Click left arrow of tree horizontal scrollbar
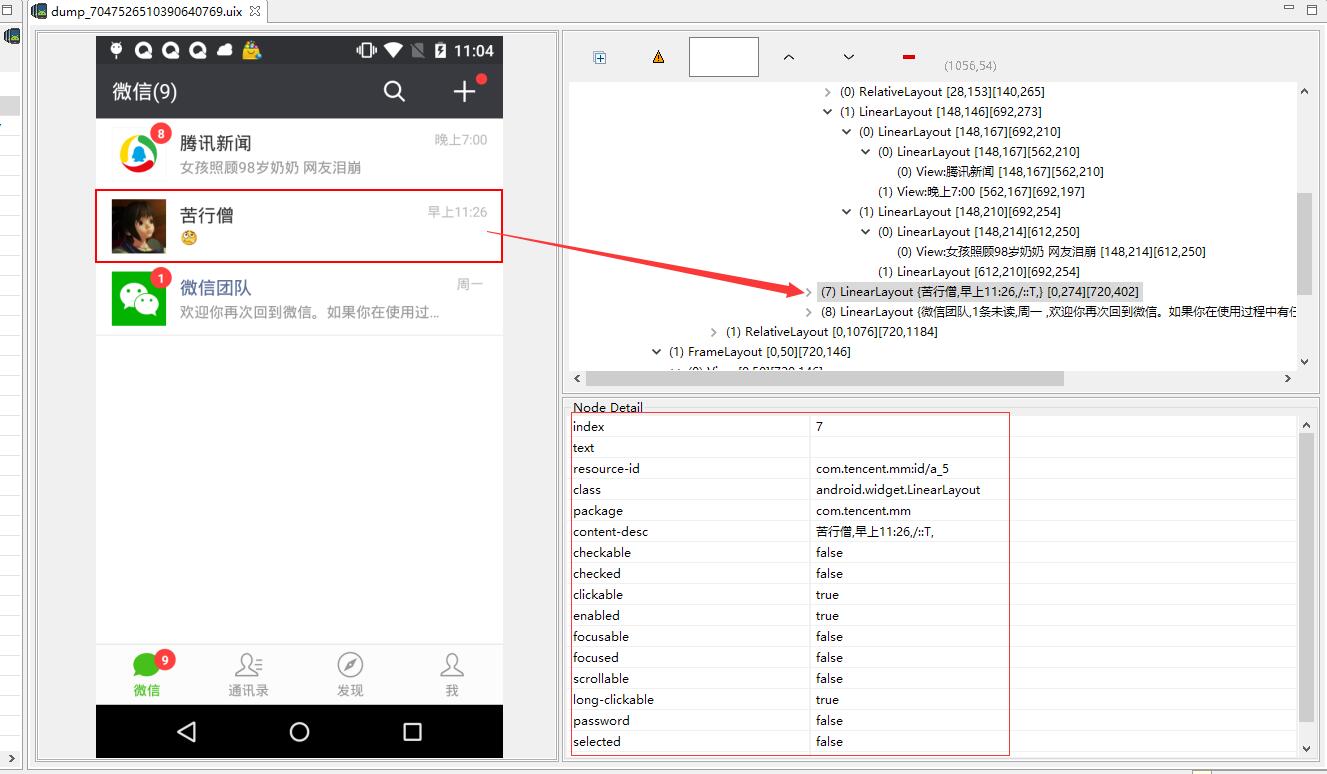 [577, 379]
